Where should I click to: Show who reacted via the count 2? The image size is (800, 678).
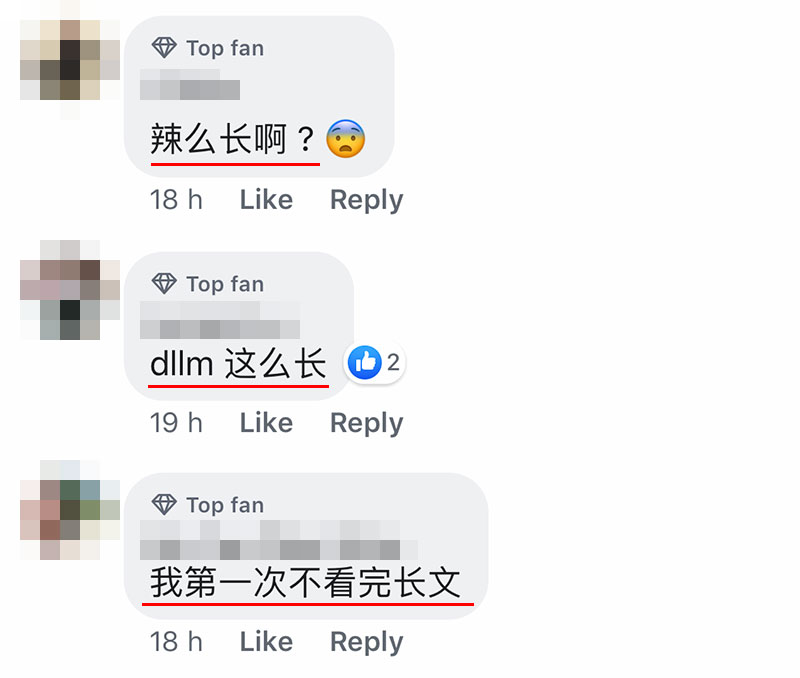393,363
